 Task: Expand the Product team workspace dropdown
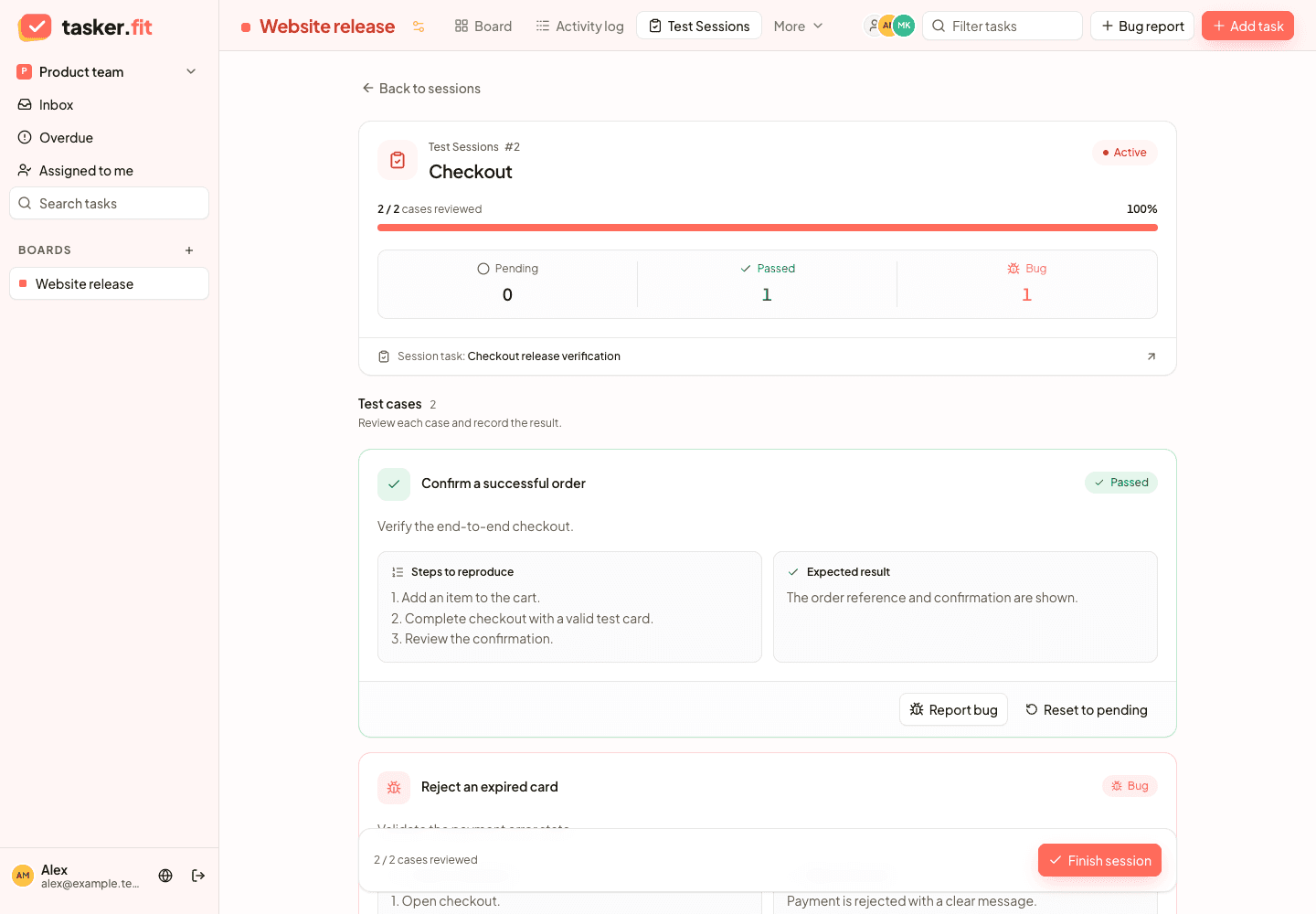(109, 72)
